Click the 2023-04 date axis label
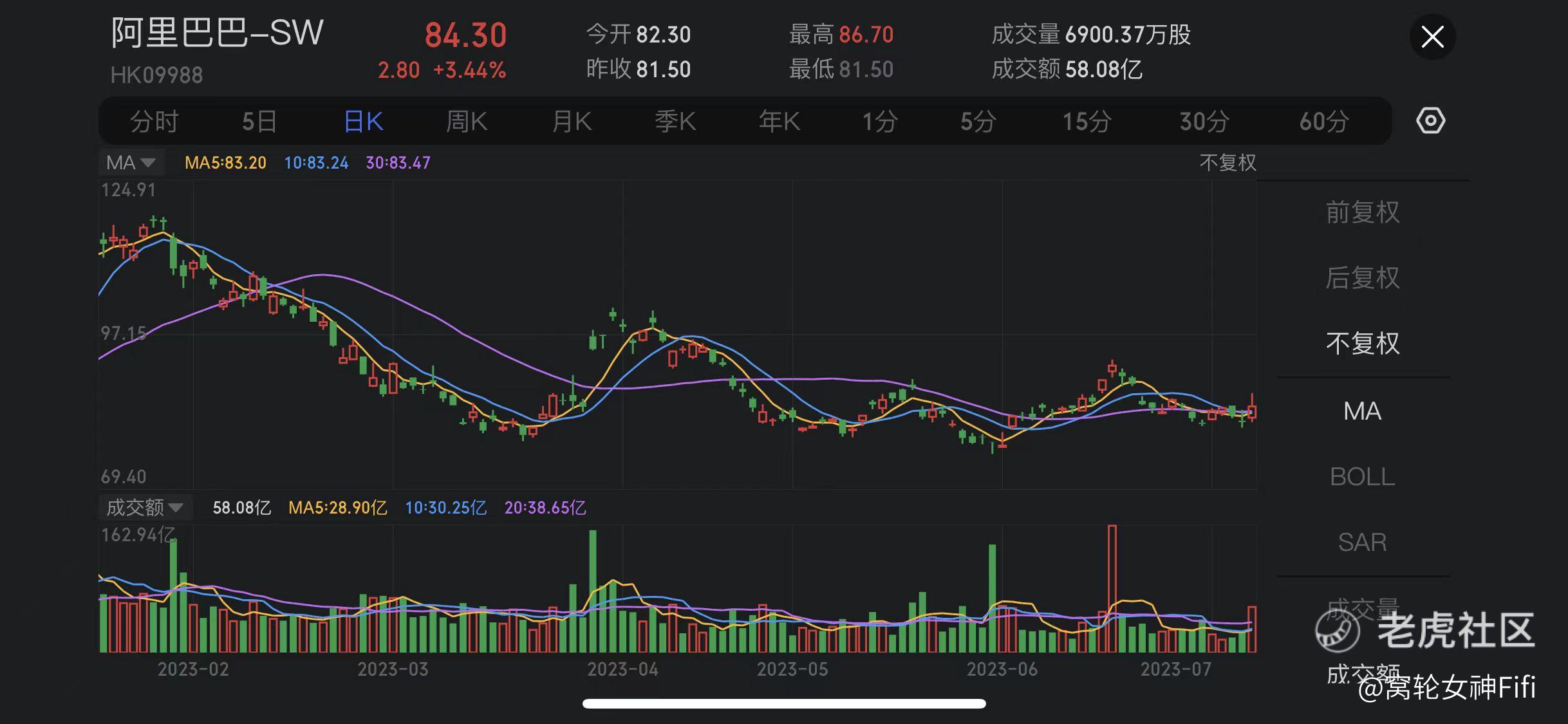Viewport: 1568px width, 724px height. pyautogui.click(x=622, y=669)
